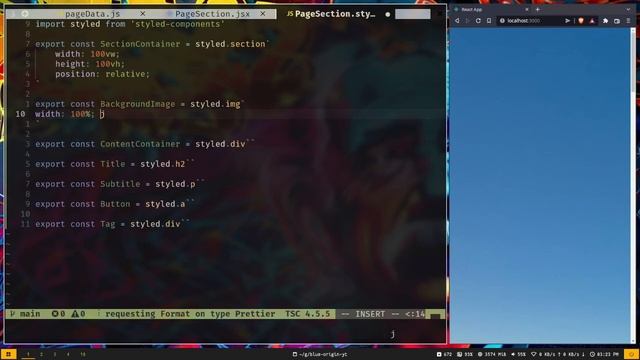Click 'requesting Format on type Prettier' status

coord(190,314)
